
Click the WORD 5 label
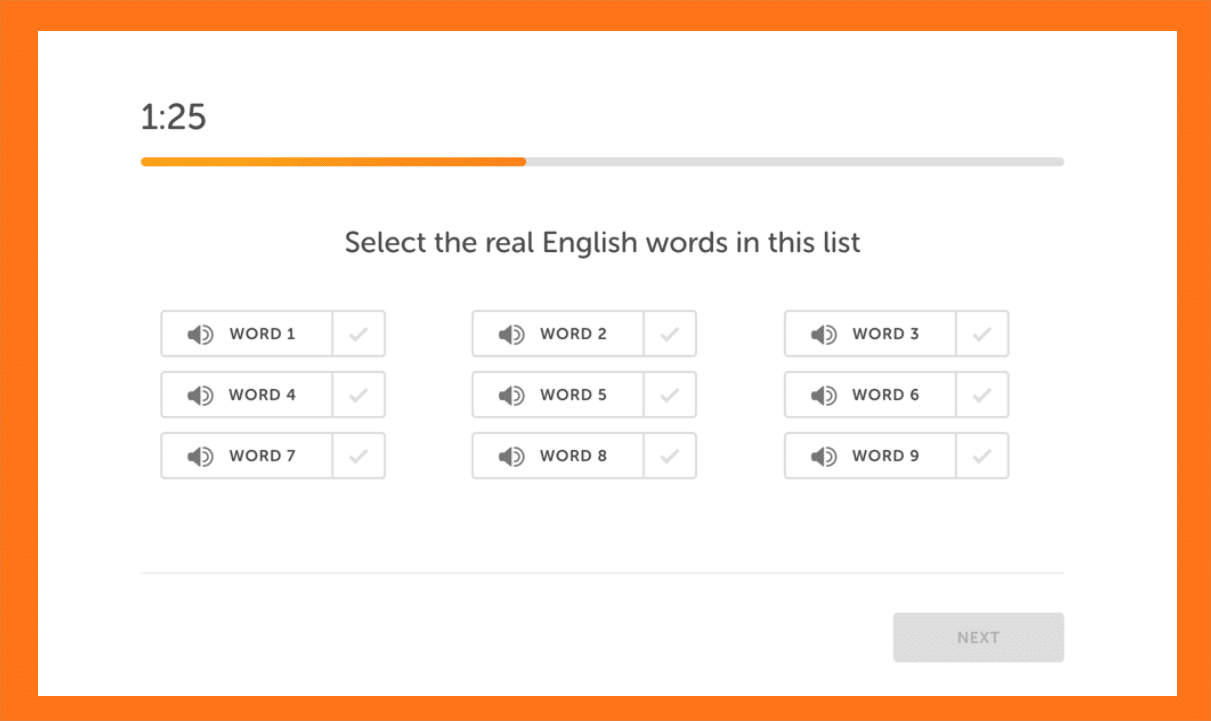[573, 395]
